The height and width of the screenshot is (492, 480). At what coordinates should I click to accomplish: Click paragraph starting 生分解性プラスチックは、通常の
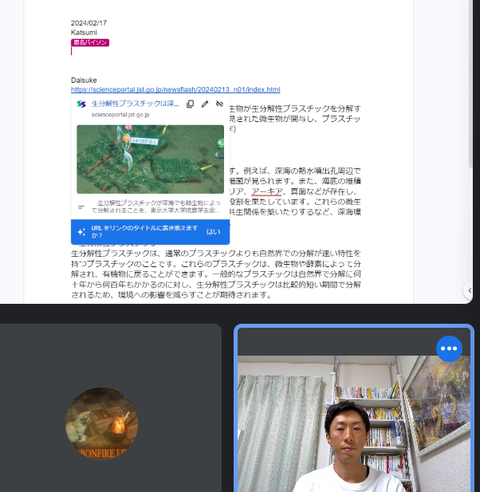click(216, 274)
